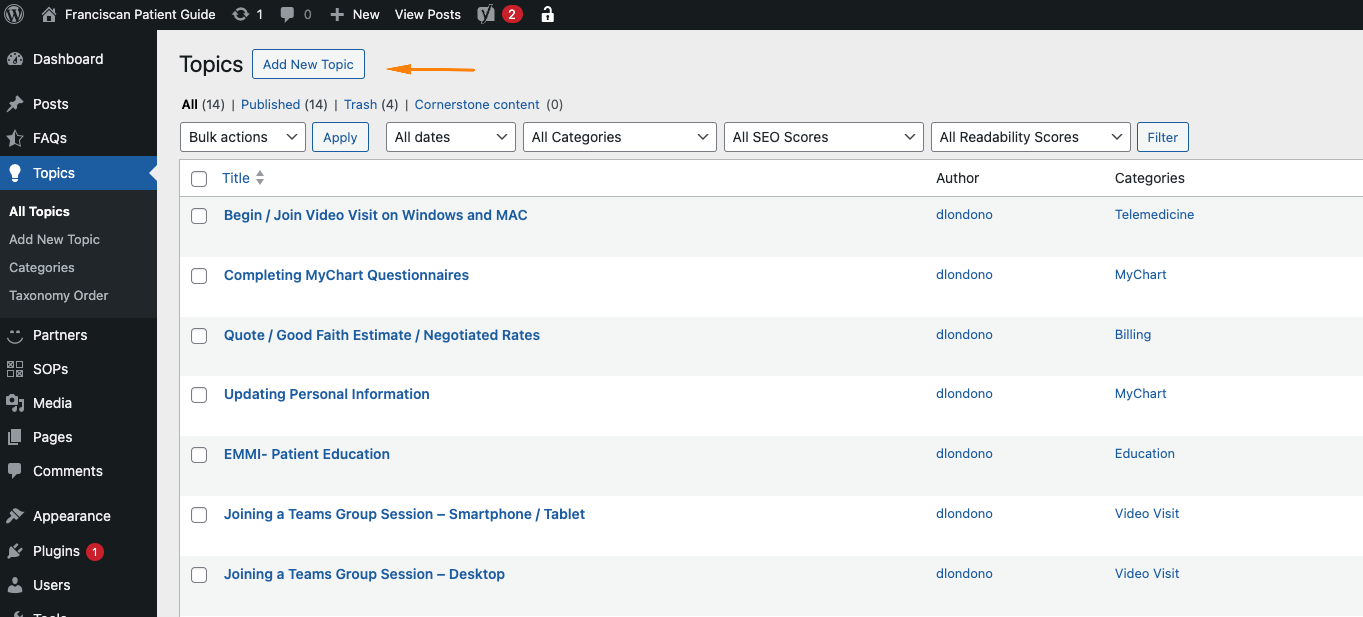This screenshot has width=1363, height=617.
Task: Open the comments bubble in admin bar
Action: 288,14
